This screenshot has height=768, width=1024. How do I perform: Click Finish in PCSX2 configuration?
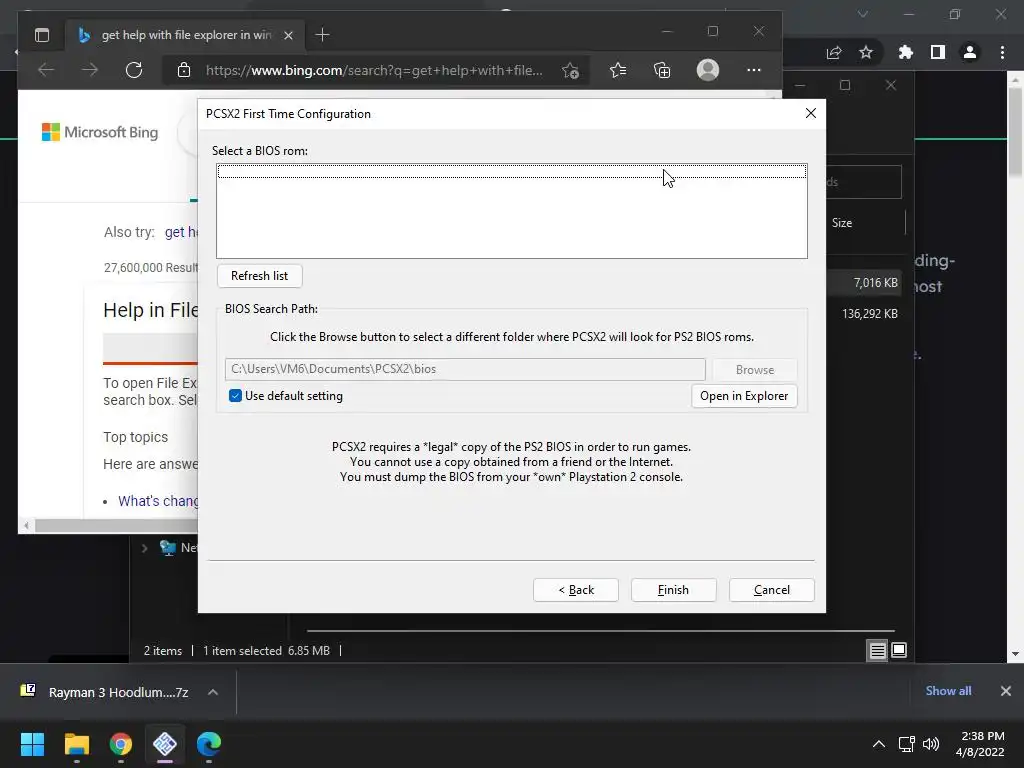673,590
